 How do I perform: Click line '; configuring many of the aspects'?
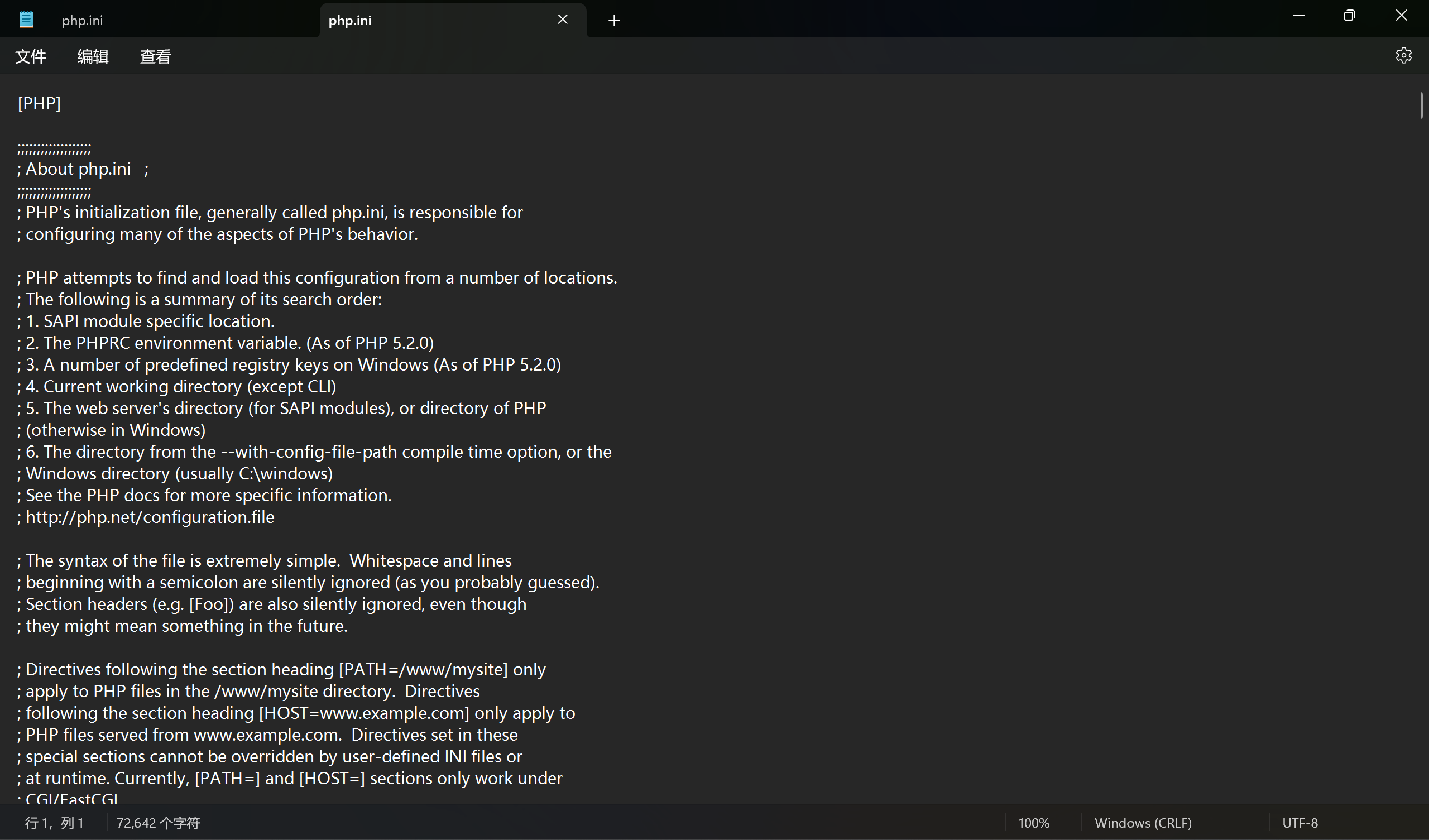218,234
